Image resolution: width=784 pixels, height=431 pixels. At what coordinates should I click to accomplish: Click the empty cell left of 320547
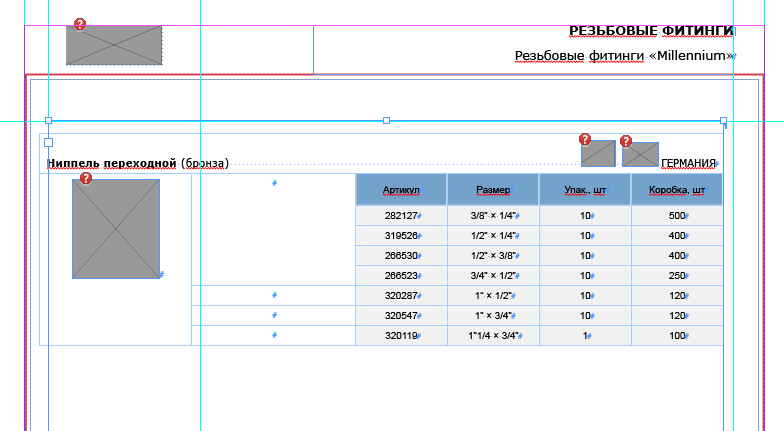[x=274, y=316]
